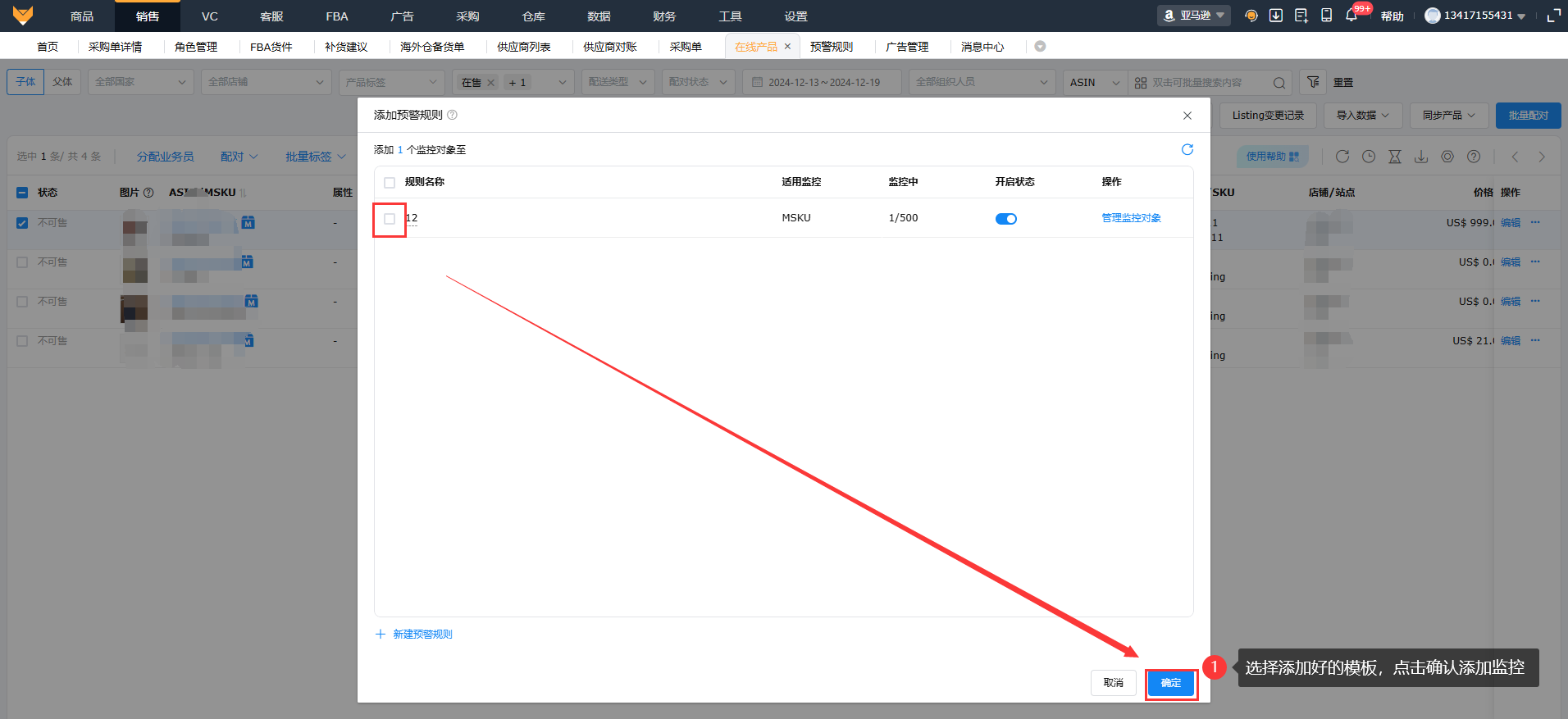Open 管理监控对象 link for rule 12

click(1132, 218)
